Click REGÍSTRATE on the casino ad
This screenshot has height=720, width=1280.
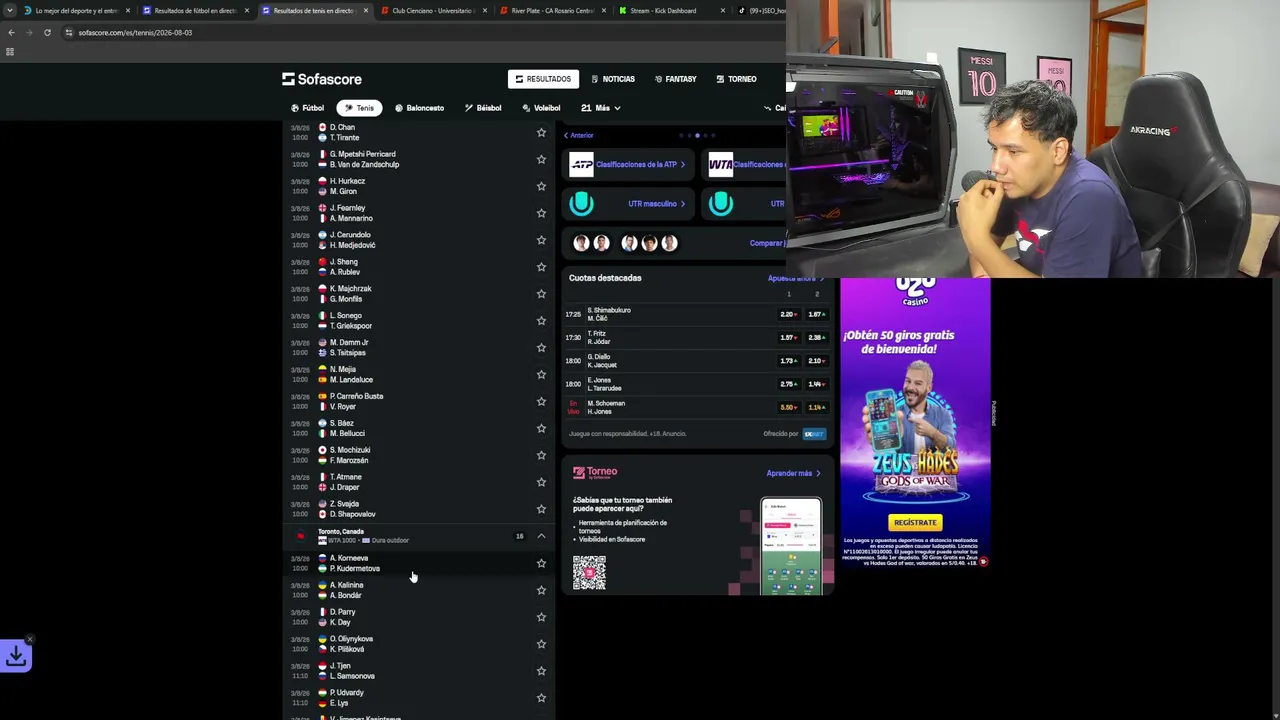point(915,522)
